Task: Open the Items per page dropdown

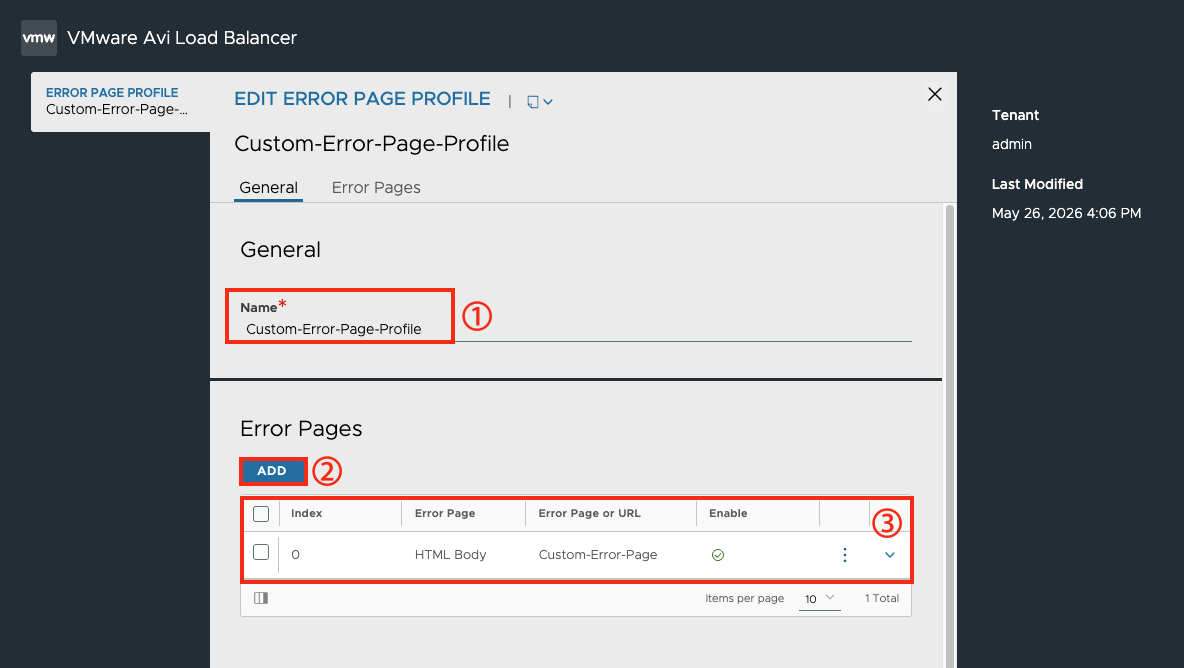Action: click(819, 599)
